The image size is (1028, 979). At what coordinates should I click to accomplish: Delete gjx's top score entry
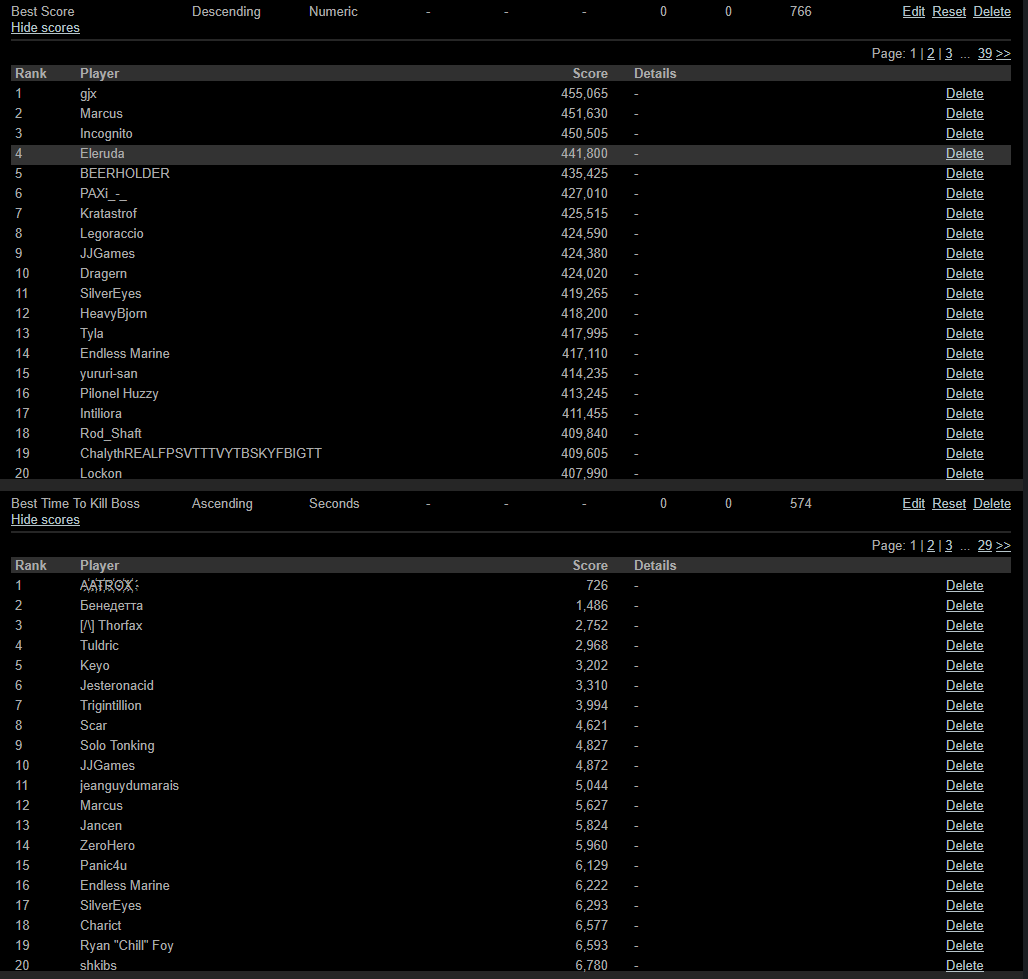coord(964,94)
